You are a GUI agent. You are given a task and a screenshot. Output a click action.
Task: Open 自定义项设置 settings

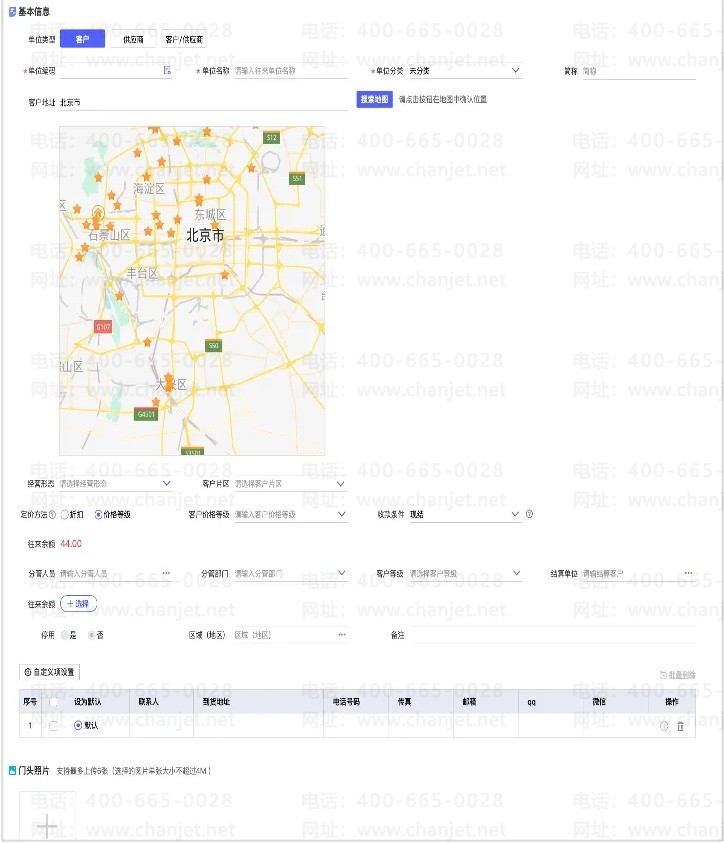[x=49, y=672]
